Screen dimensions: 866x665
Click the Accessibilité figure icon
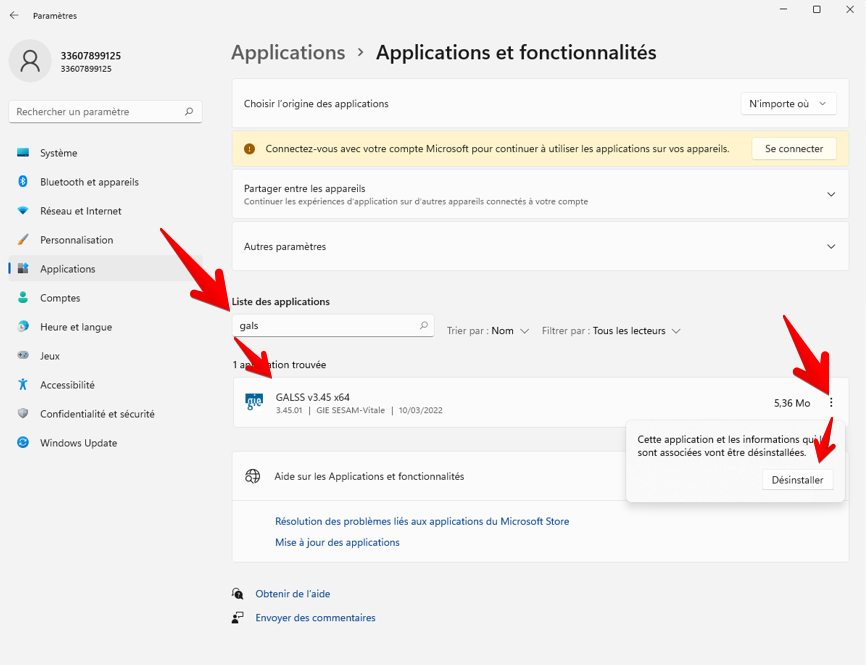point(23,384)
